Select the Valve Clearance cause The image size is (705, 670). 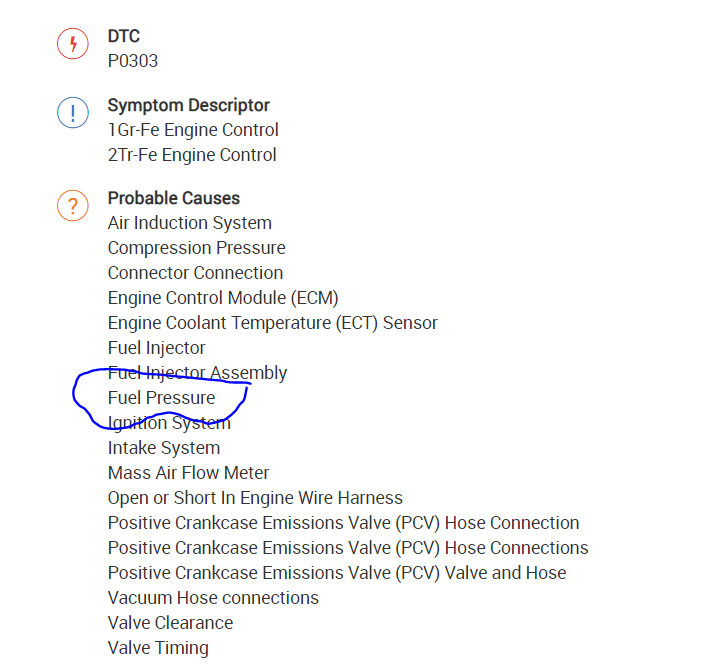(x=171, y=623)
